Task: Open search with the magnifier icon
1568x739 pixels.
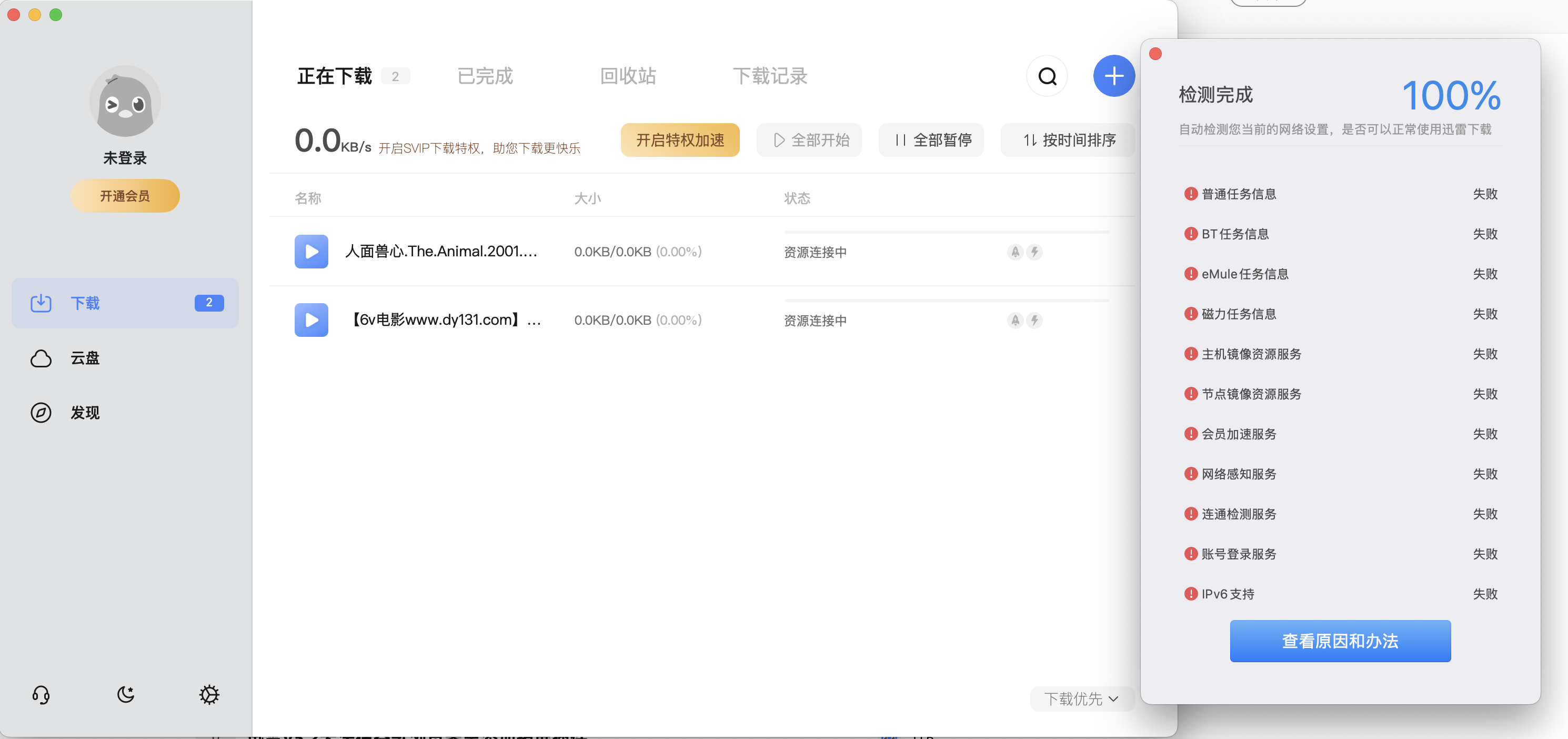Action: pos(1047,75)
